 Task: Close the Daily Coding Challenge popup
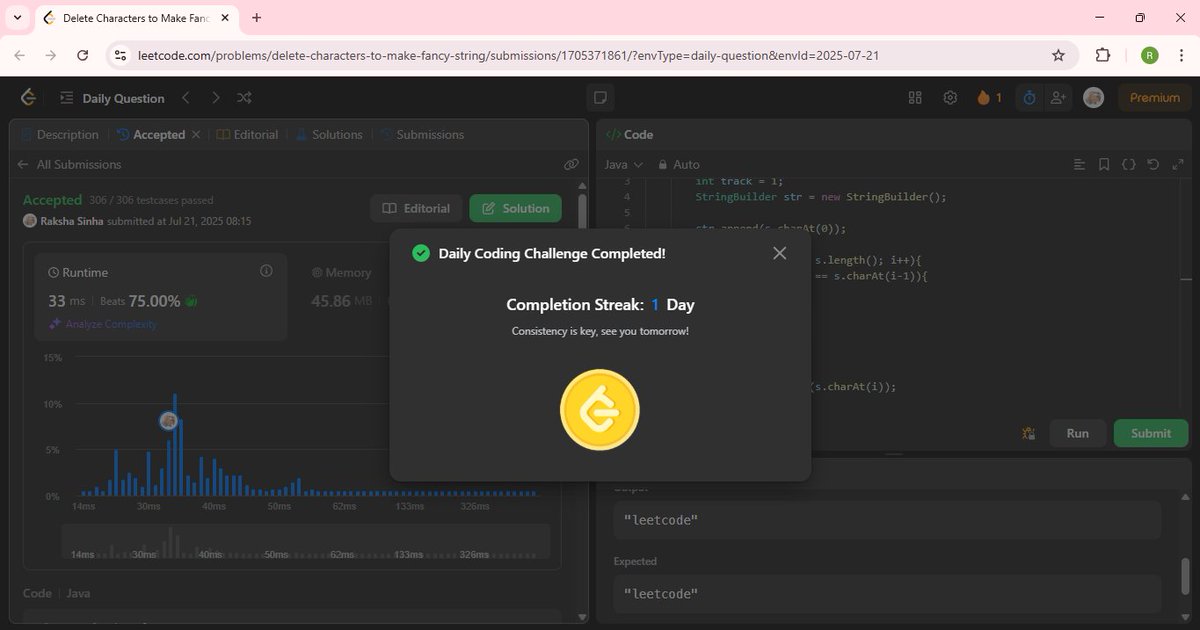coord(780,253)
